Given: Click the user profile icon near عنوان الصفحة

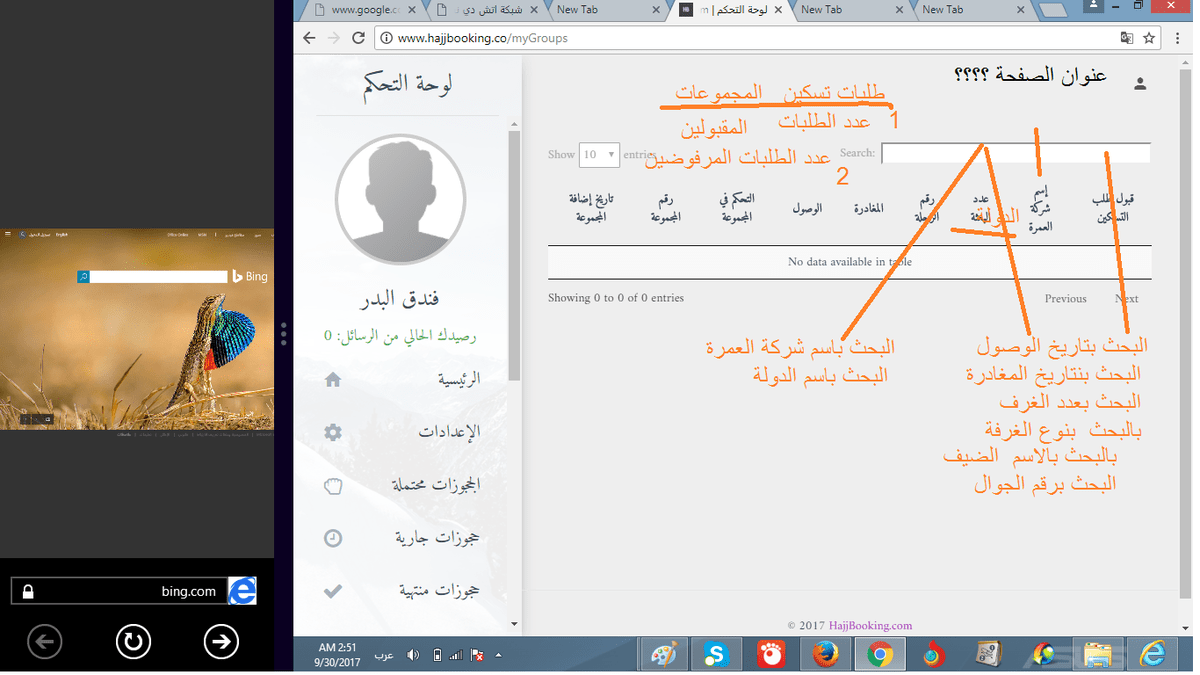Looking at the screenshot, I should pyautogui.click(x=1140, y=84).
